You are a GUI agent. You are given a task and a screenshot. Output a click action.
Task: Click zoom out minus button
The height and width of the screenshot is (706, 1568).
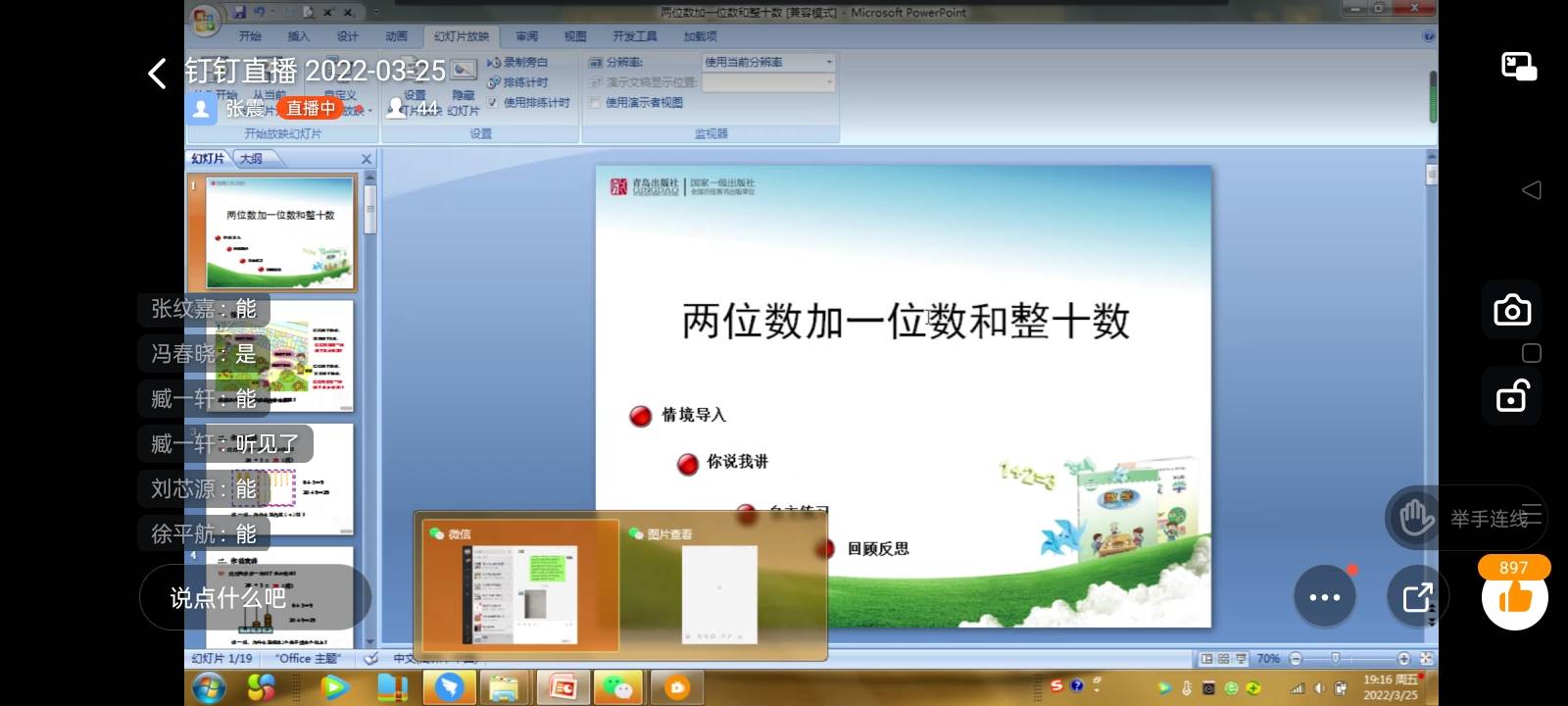click(x=1296, y=659)
